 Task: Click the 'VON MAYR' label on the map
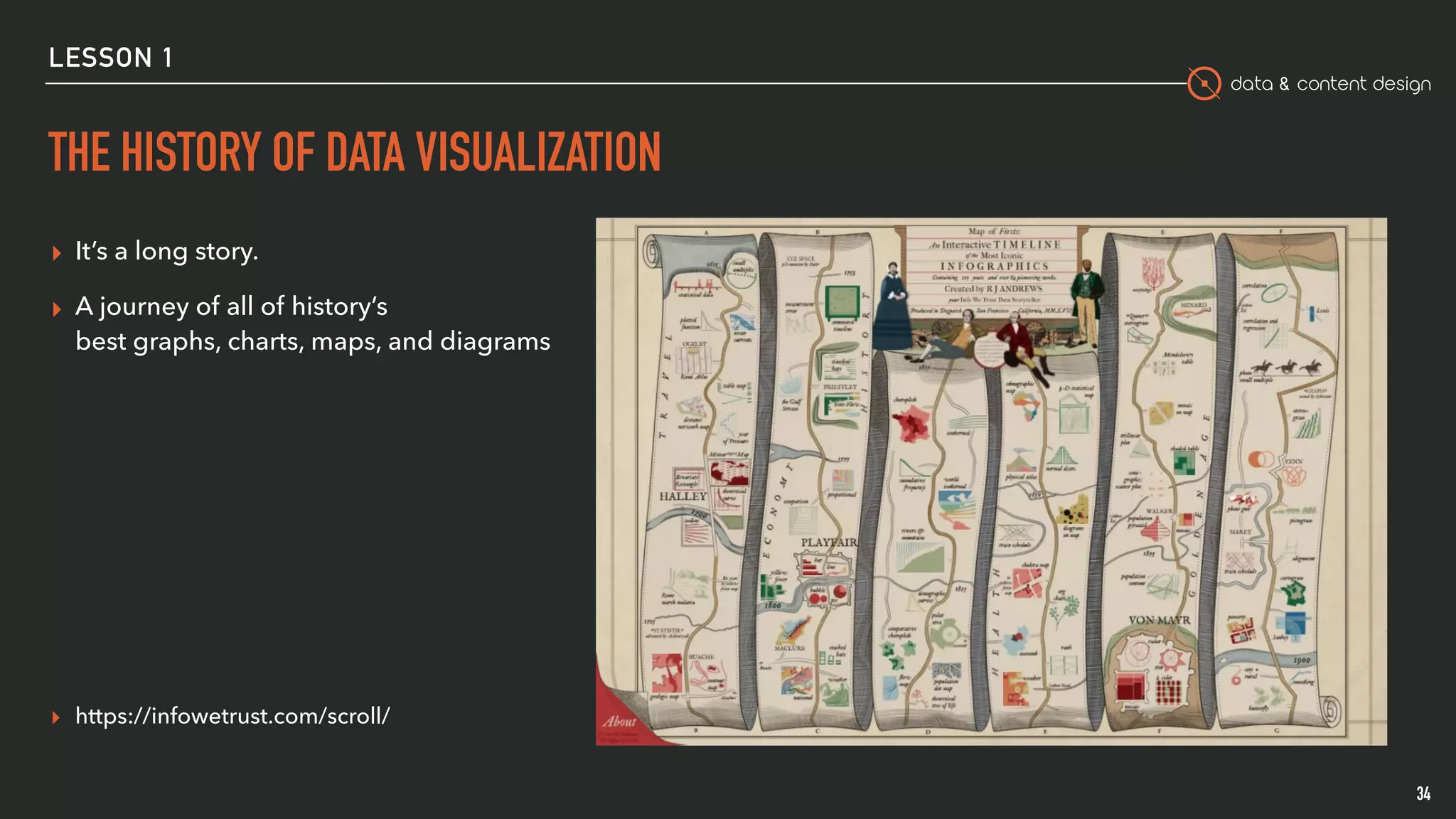(1160, 620)
